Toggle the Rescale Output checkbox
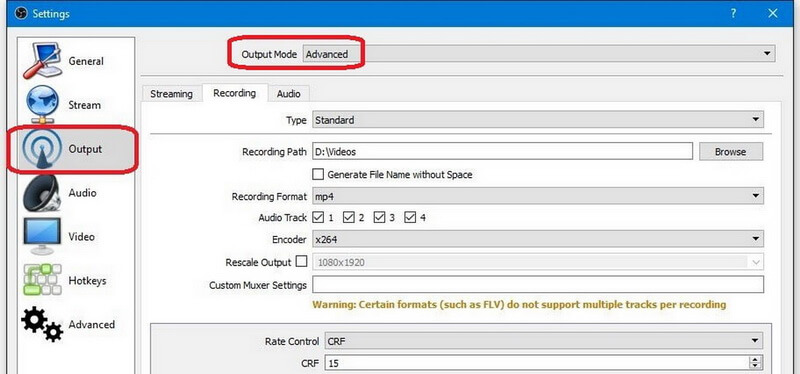The image size is (800, 374). (302, 262)
